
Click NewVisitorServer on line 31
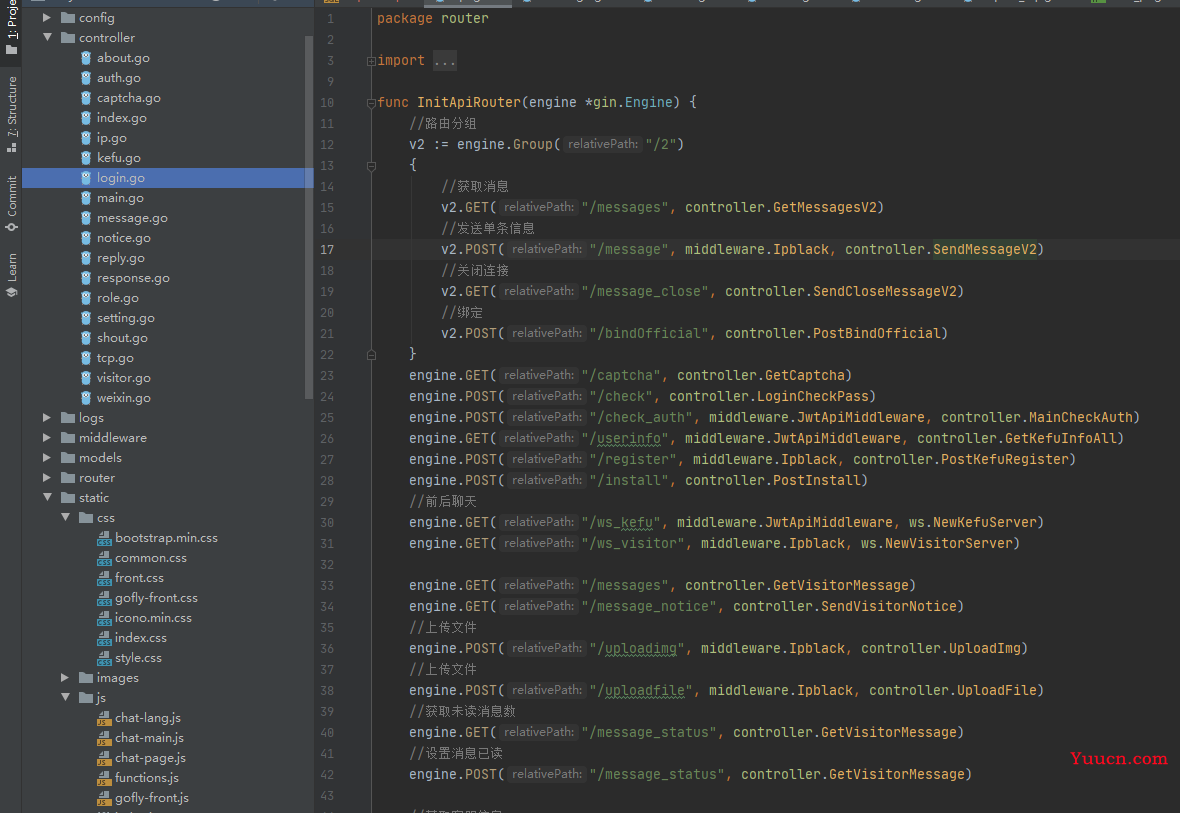point(949,543)
